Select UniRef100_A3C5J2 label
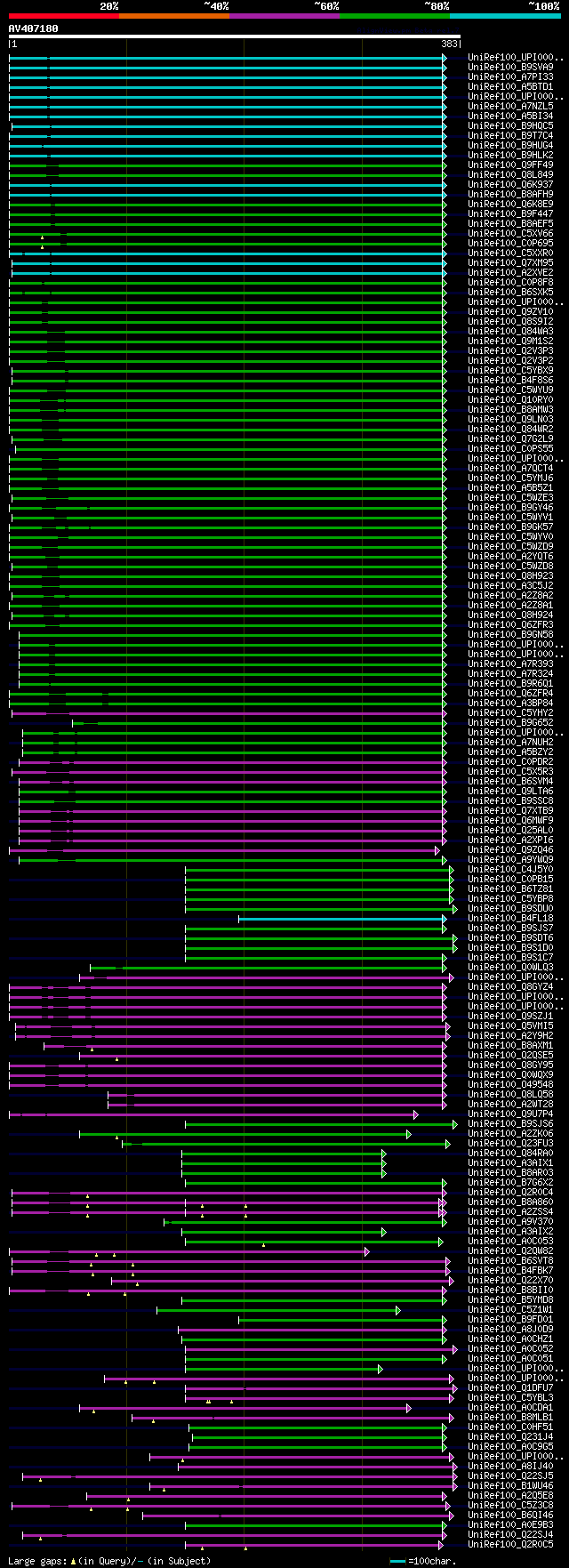This screenshot has width=569, height=1568. tap(510, 585)
